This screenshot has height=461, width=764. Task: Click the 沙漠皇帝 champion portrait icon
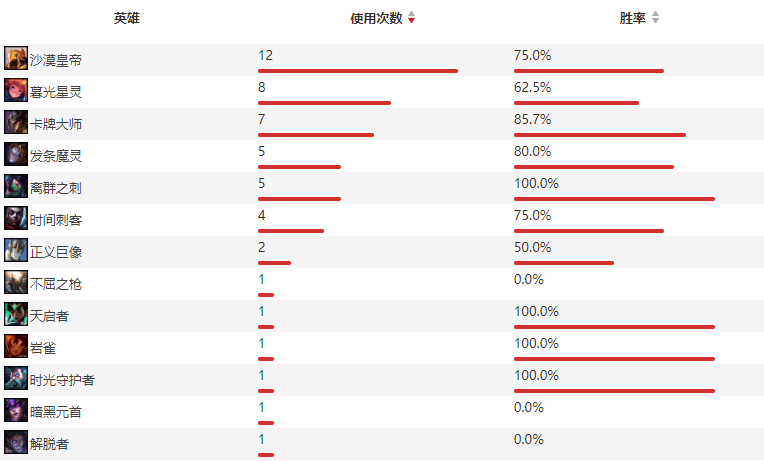[16, 58]
